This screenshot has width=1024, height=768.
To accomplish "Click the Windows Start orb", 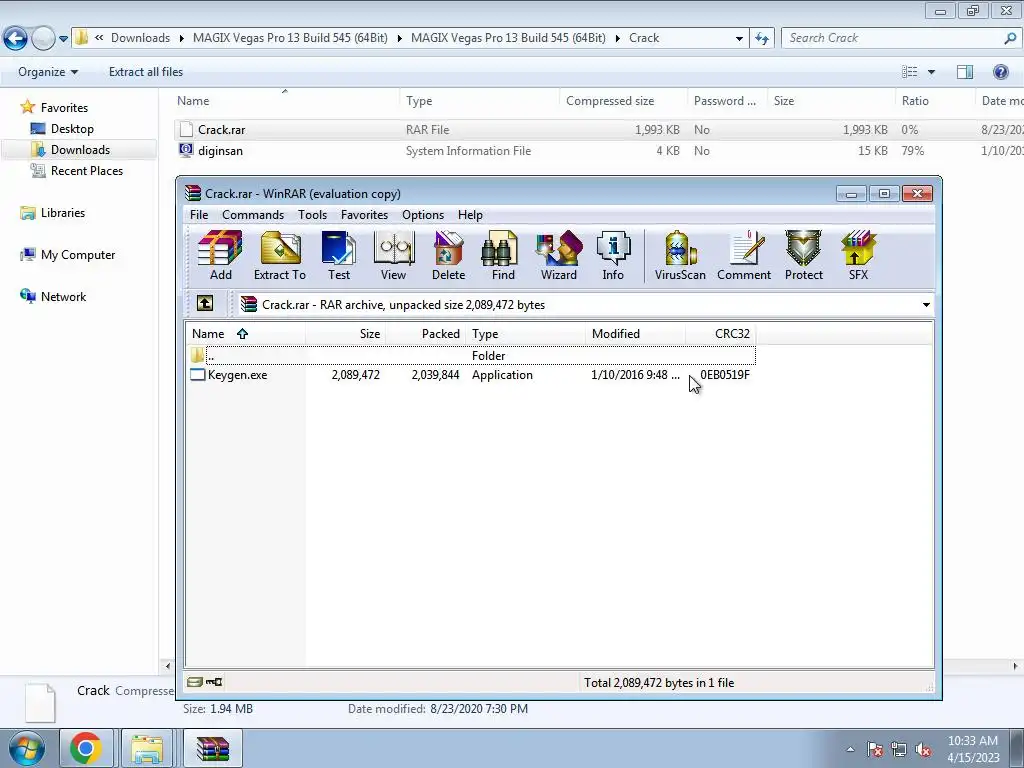I will click(x=26, y=749).
